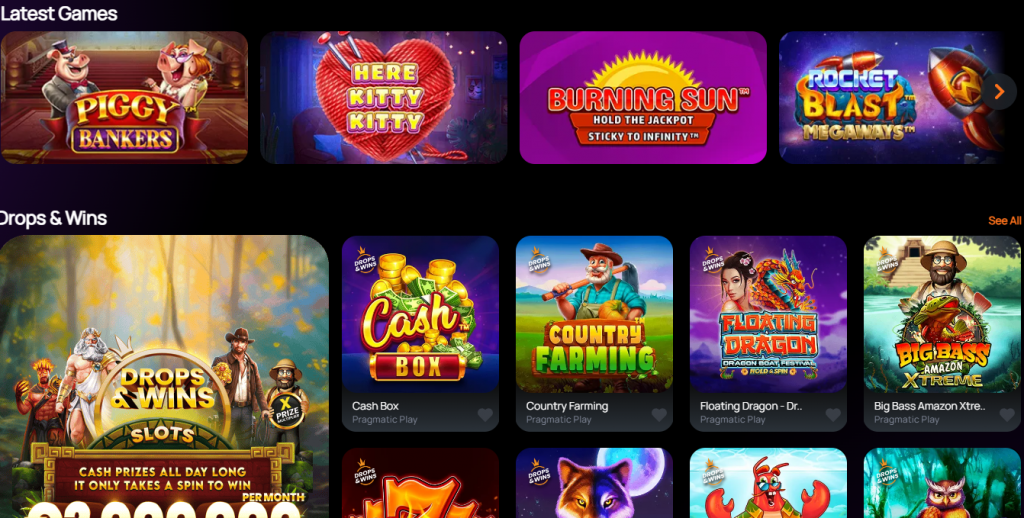Select the owl game thumbnail
This screenshot has height=518, width=1024.
(942, 483)
